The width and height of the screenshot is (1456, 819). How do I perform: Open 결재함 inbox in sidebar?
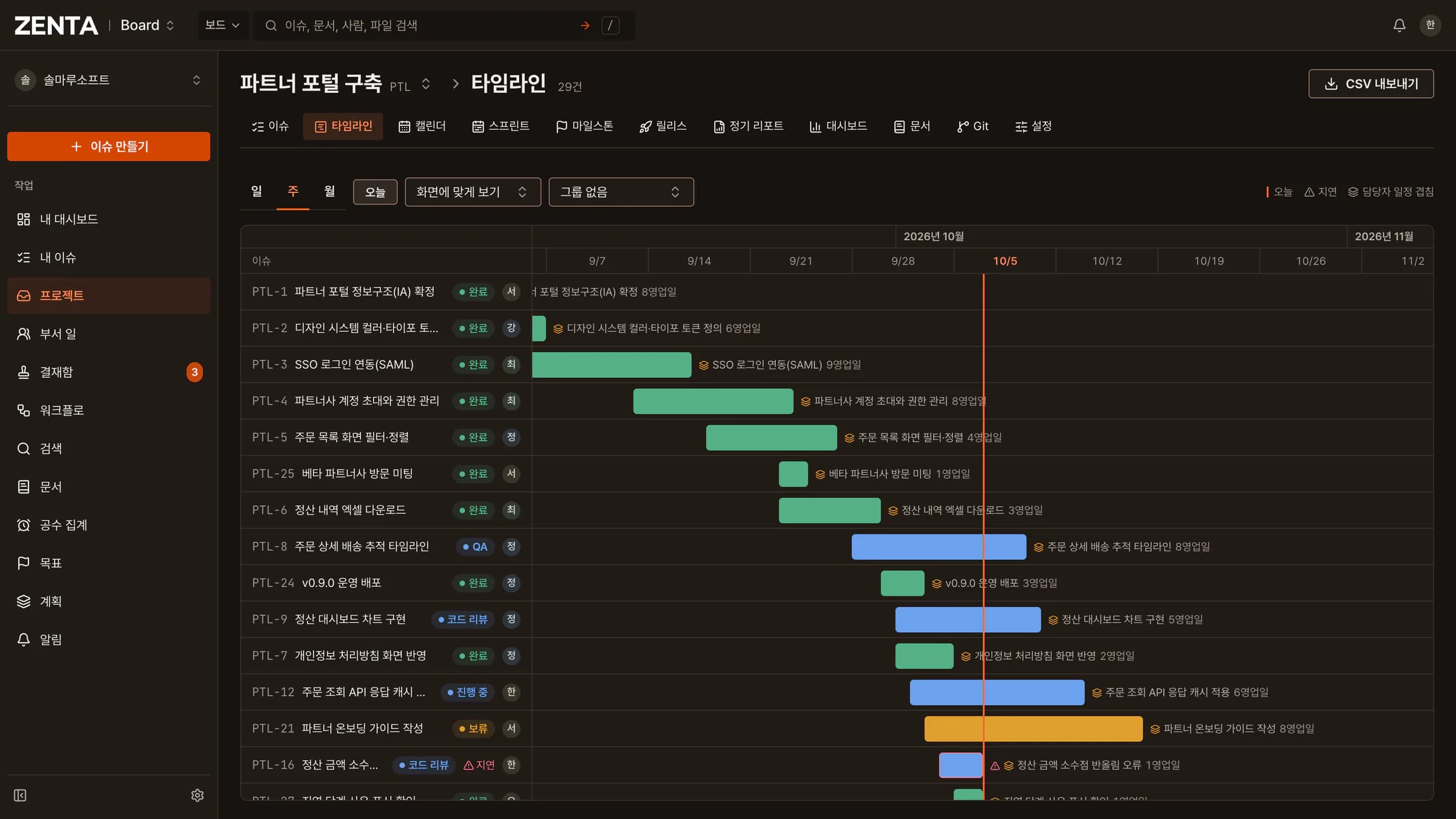(109, 372)
